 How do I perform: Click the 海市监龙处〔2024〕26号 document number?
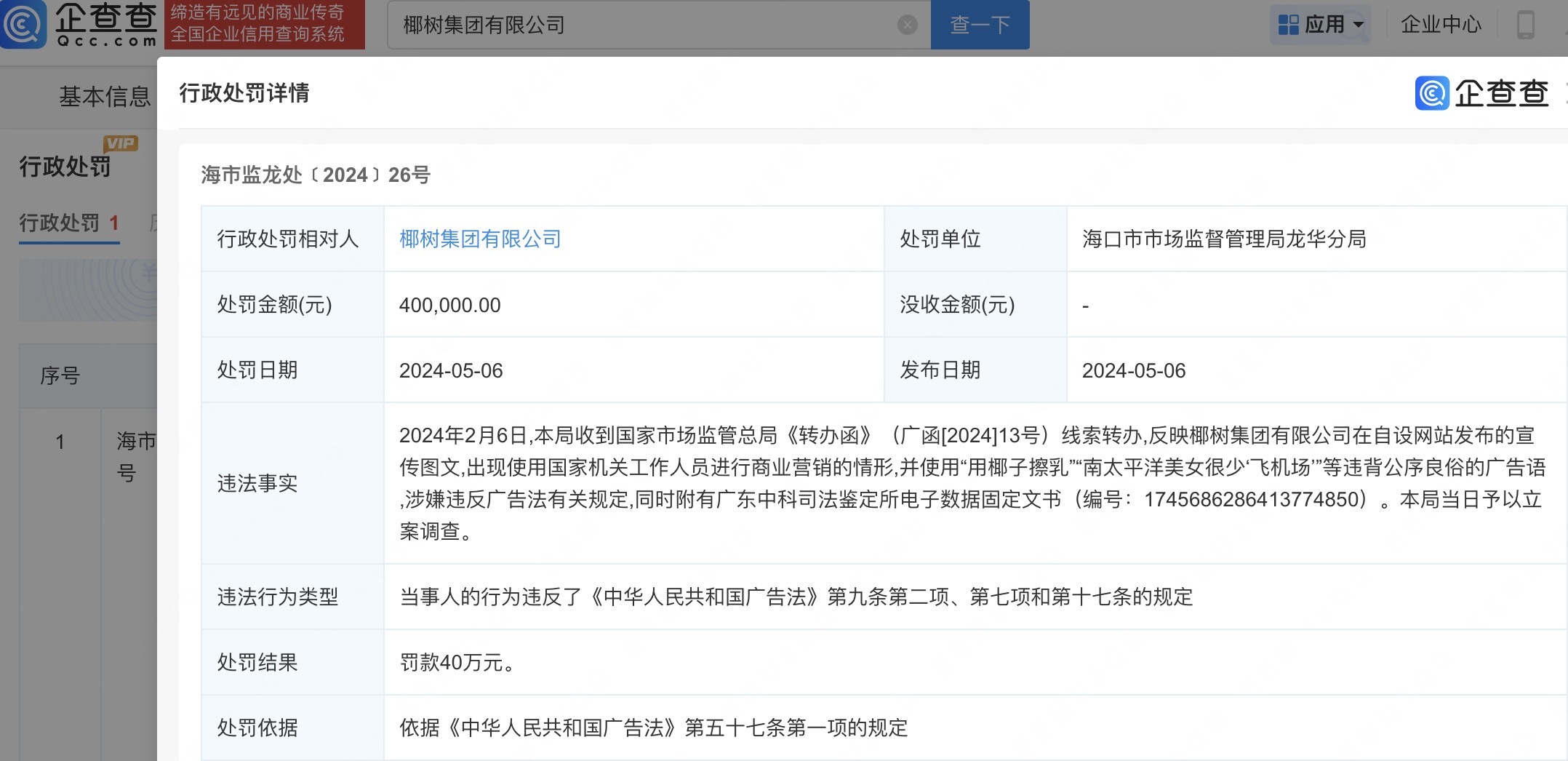pyautogui.click(x=316, y=175)
